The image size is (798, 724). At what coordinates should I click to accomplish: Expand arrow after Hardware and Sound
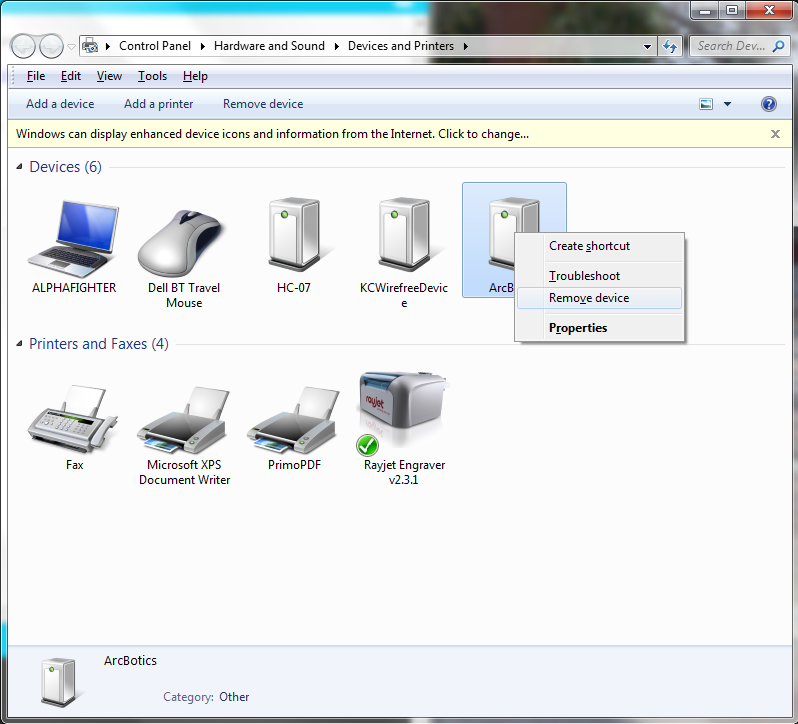pos(336,46)
